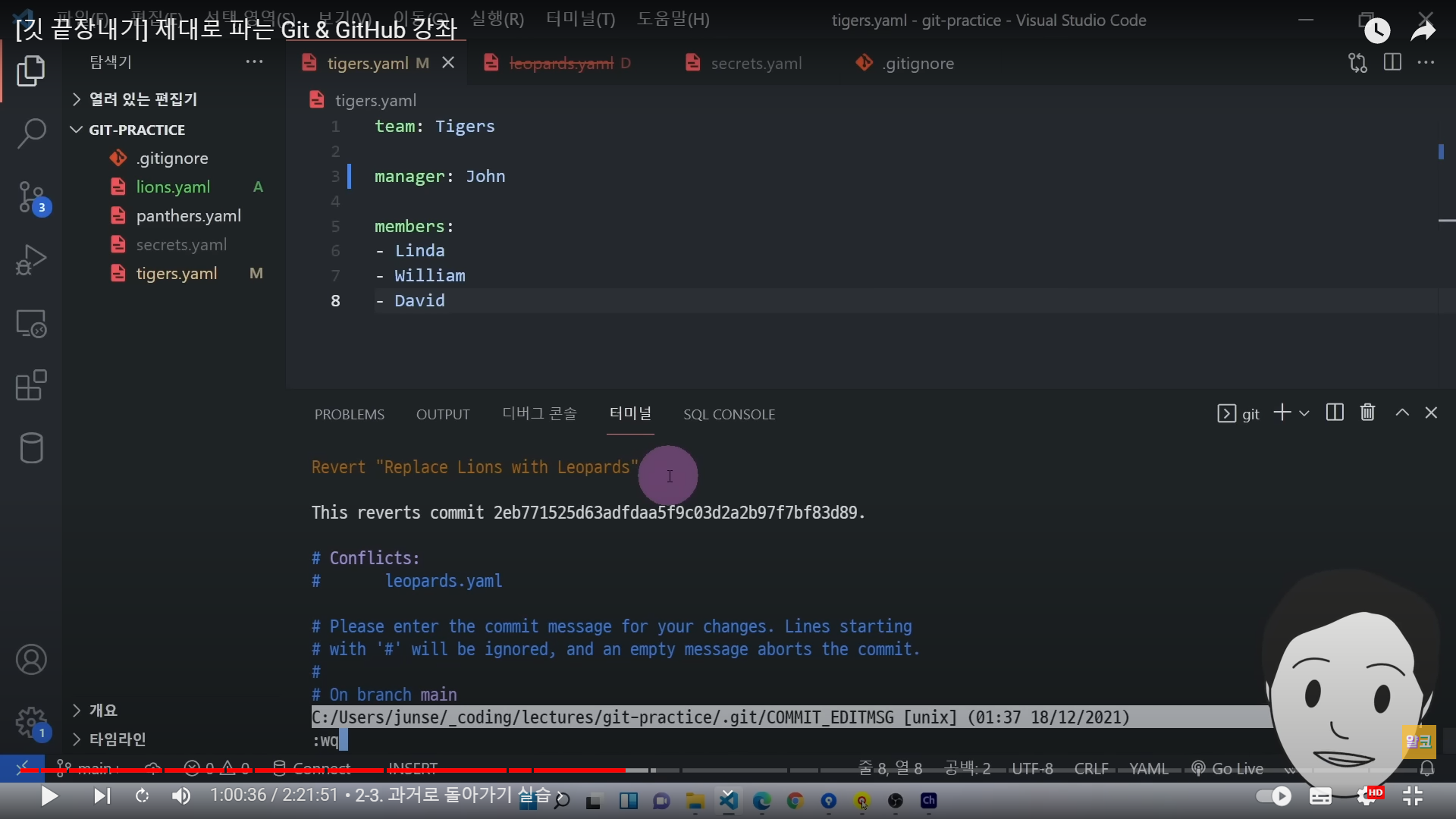Expand the 열려 있는 편집기 section
1456x819 pixels.
coord(143,99)
